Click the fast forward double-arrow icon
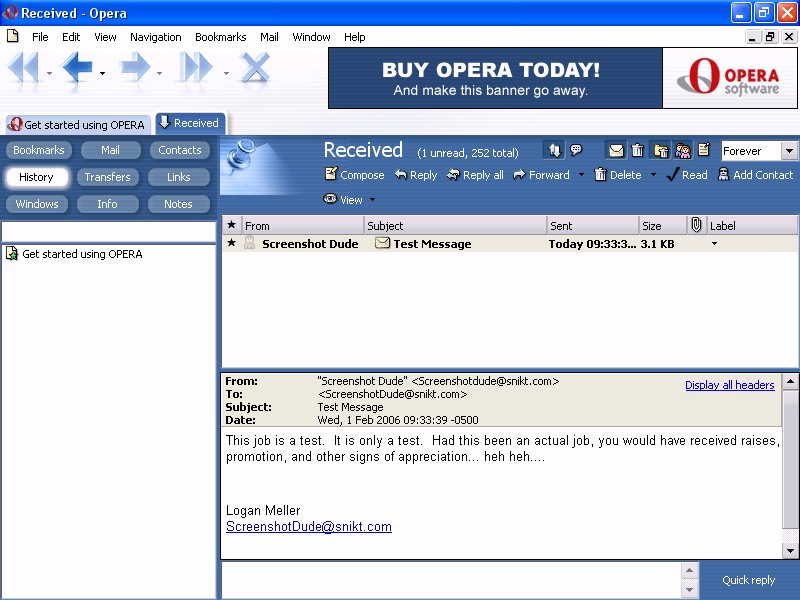This screenshot has height=600, width=800. 196,67
